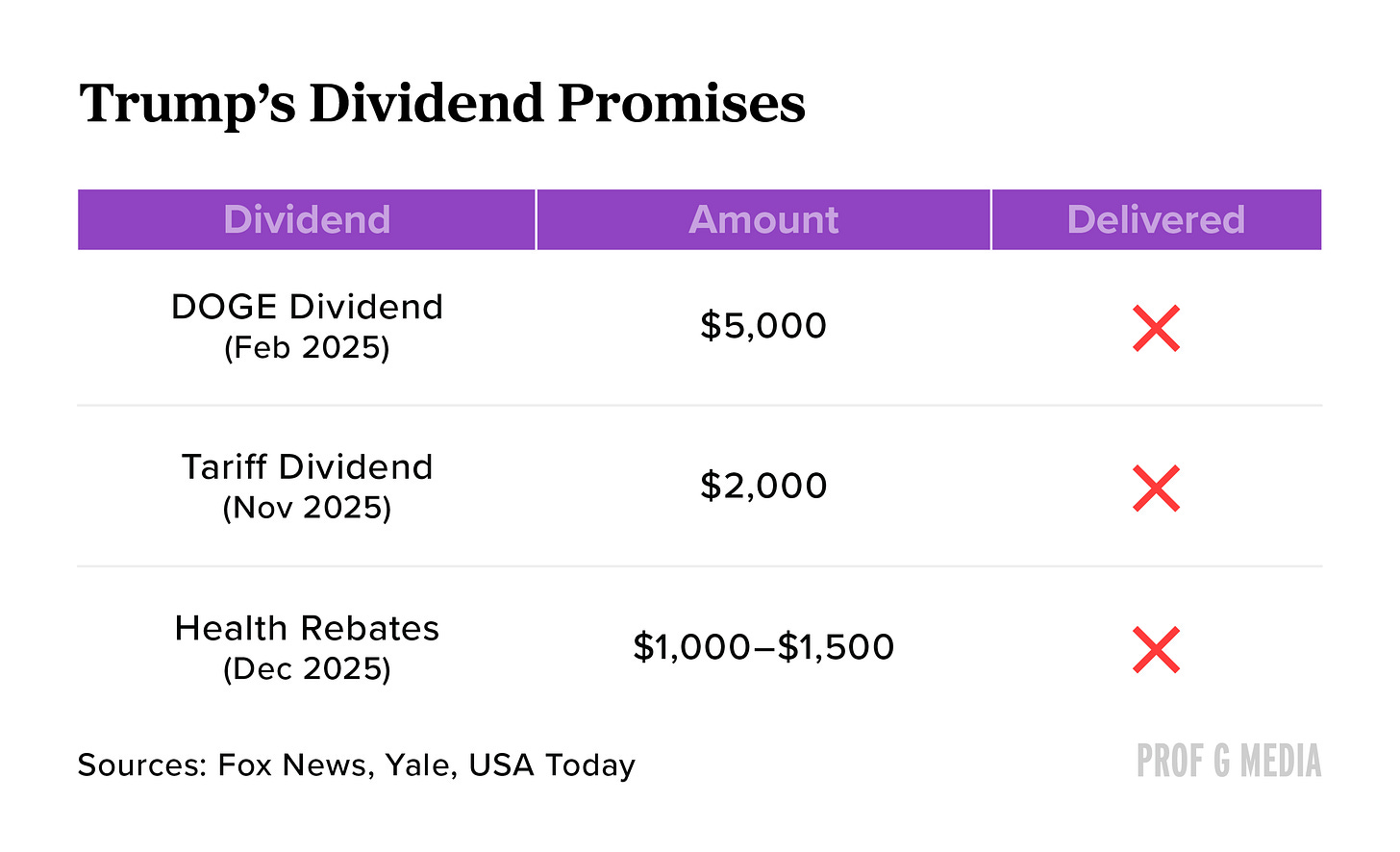Click the (Nov 2025) date text
This screenshot has width=1400, height=852.
307,508
